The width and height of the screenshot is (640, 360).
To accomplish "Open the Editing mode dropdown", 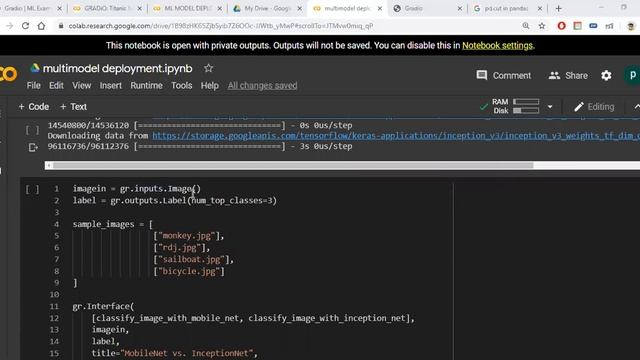I will pos(594,107).
